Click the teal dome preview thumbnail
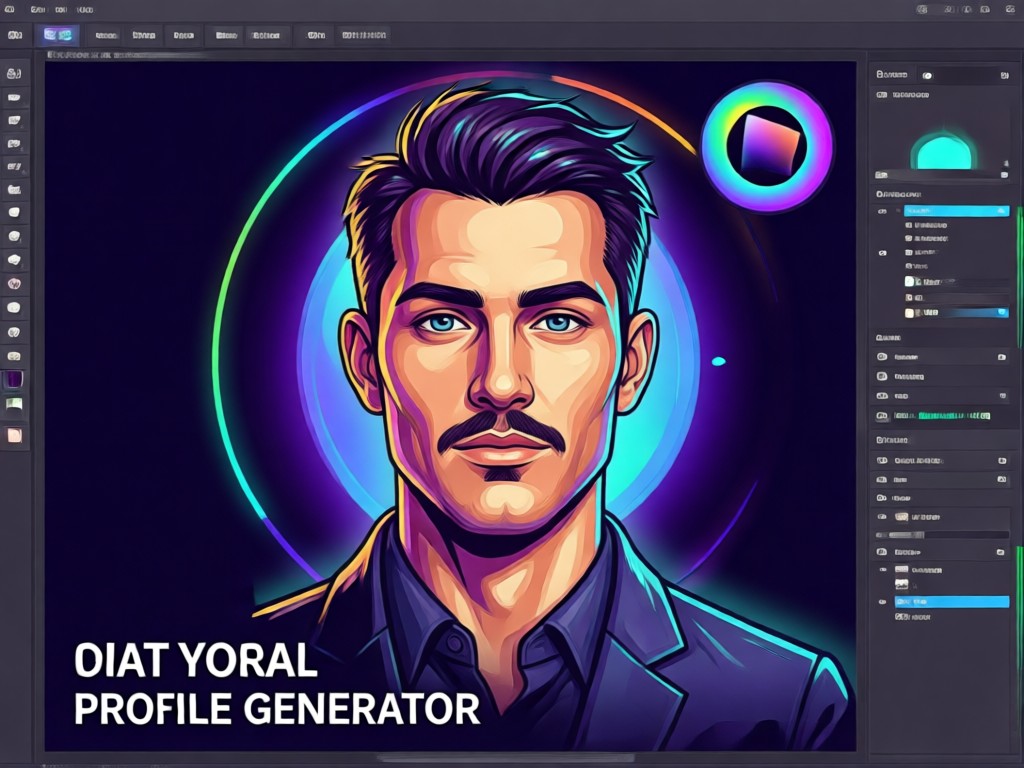Screen dimensions: 1024x768 pos(944,150)
